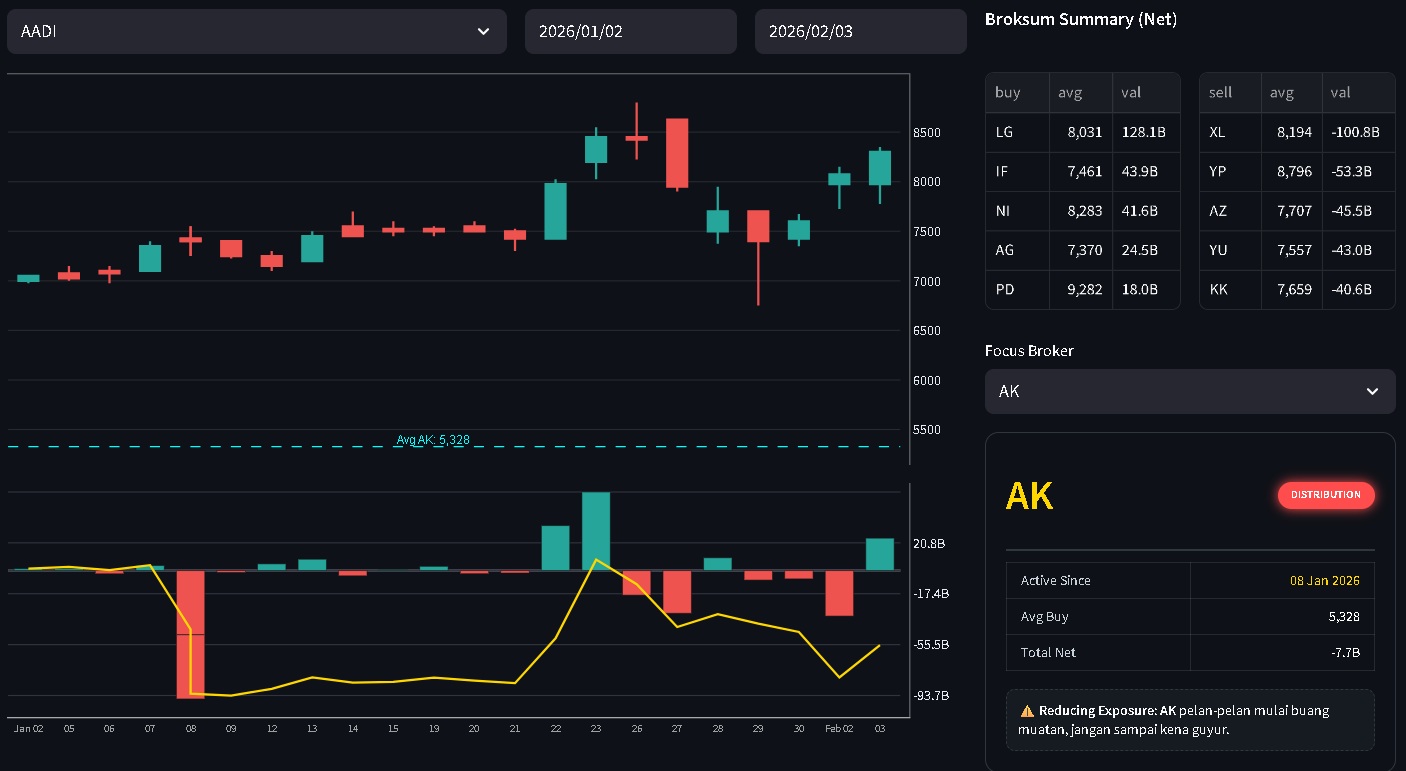
Task: Click the chevron arrow in AADI selector
Action: tap(483, 32)
